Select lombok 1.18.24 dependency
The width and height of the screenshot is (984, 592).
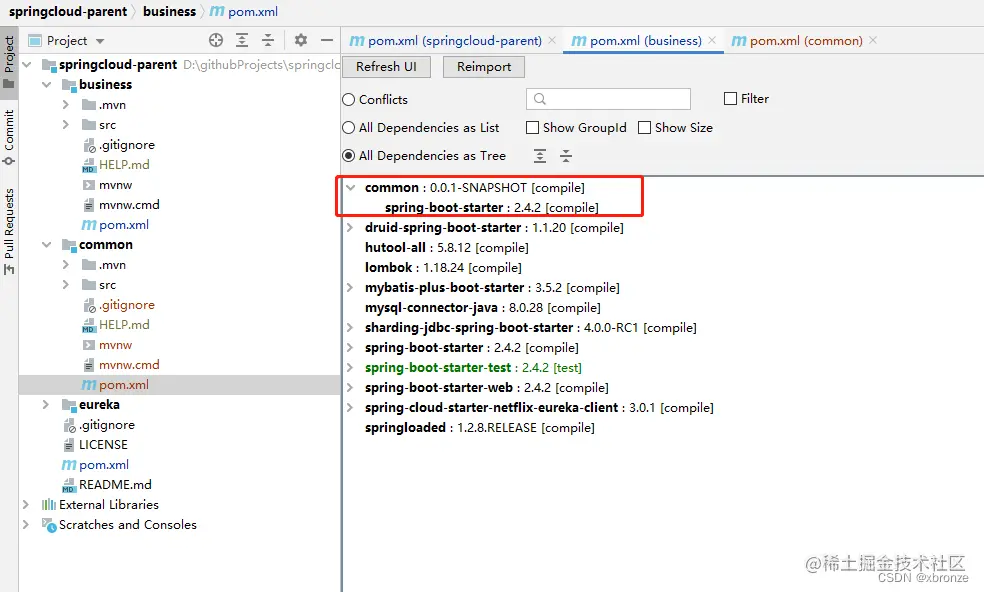[x=443, y=267]
